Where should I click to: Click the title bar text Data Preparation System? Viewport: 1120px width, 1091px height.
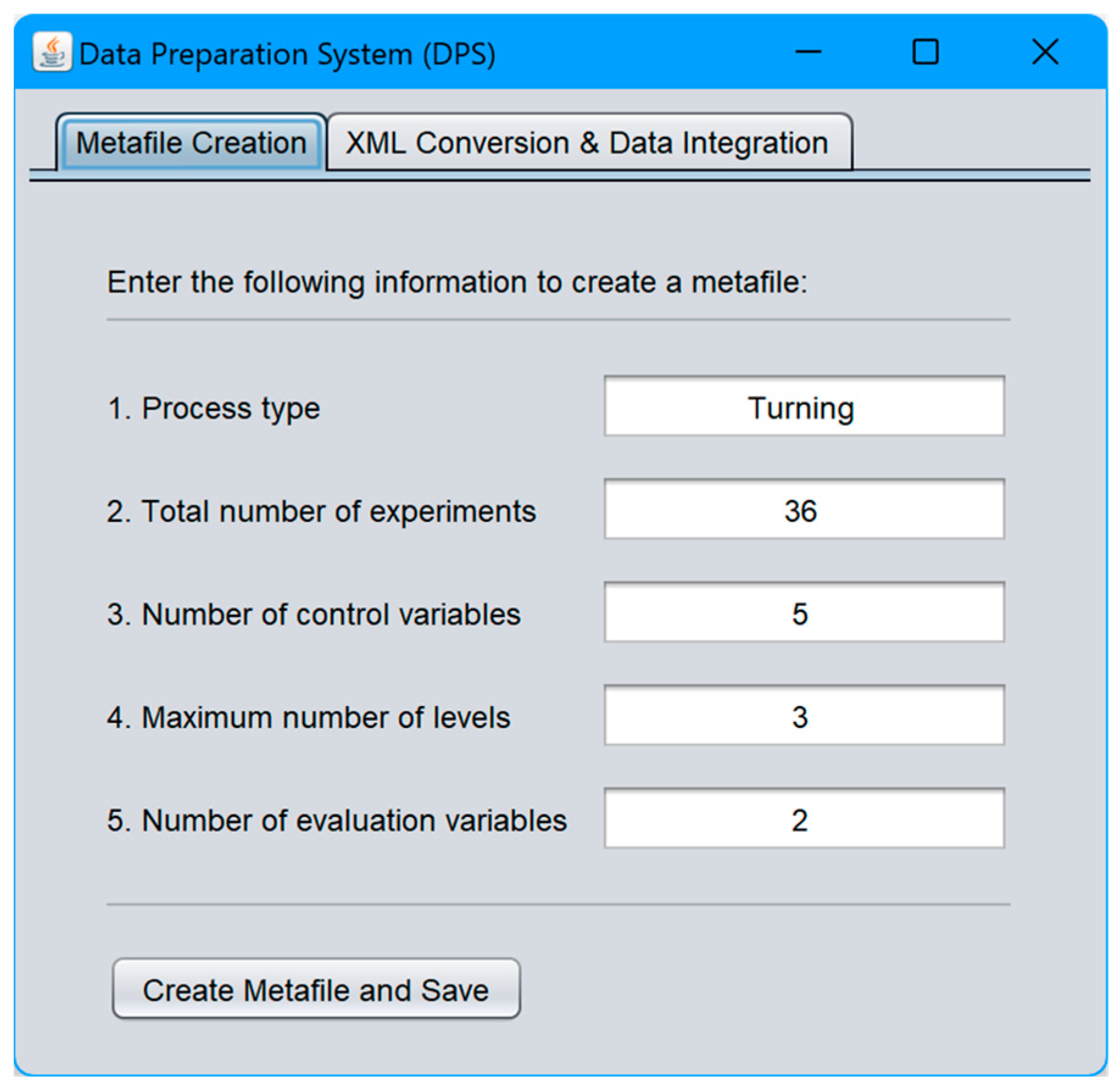coord(288,54)
